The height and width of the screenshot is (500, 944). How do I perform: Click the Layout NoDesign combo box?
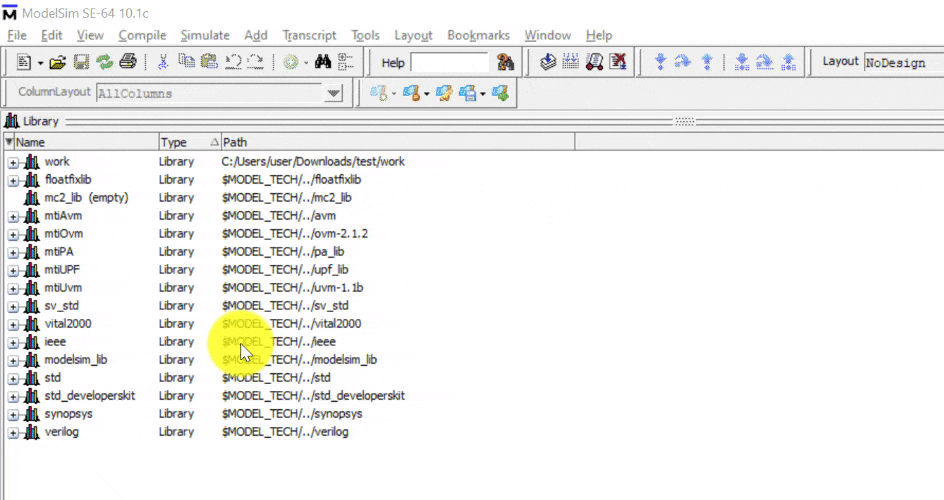click(x=904, y=63)
